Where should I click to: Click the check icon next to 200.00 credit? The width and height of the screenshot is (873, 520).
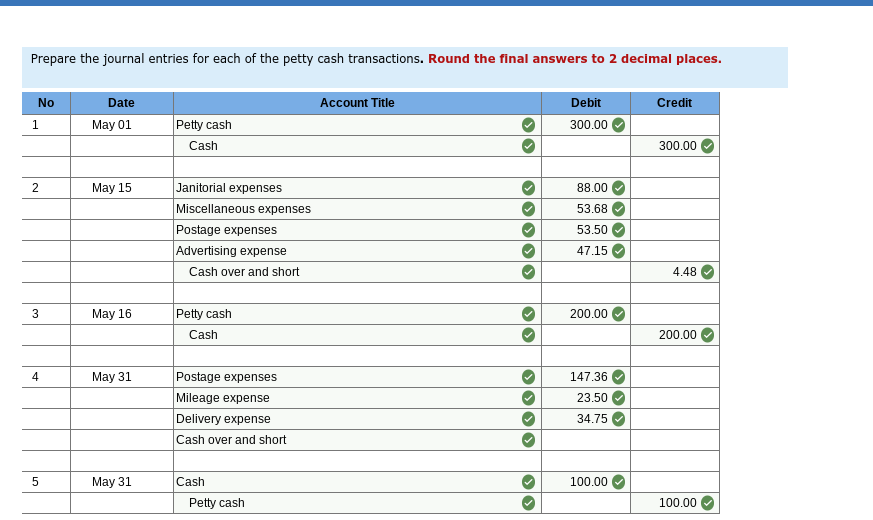pos(707,335)
